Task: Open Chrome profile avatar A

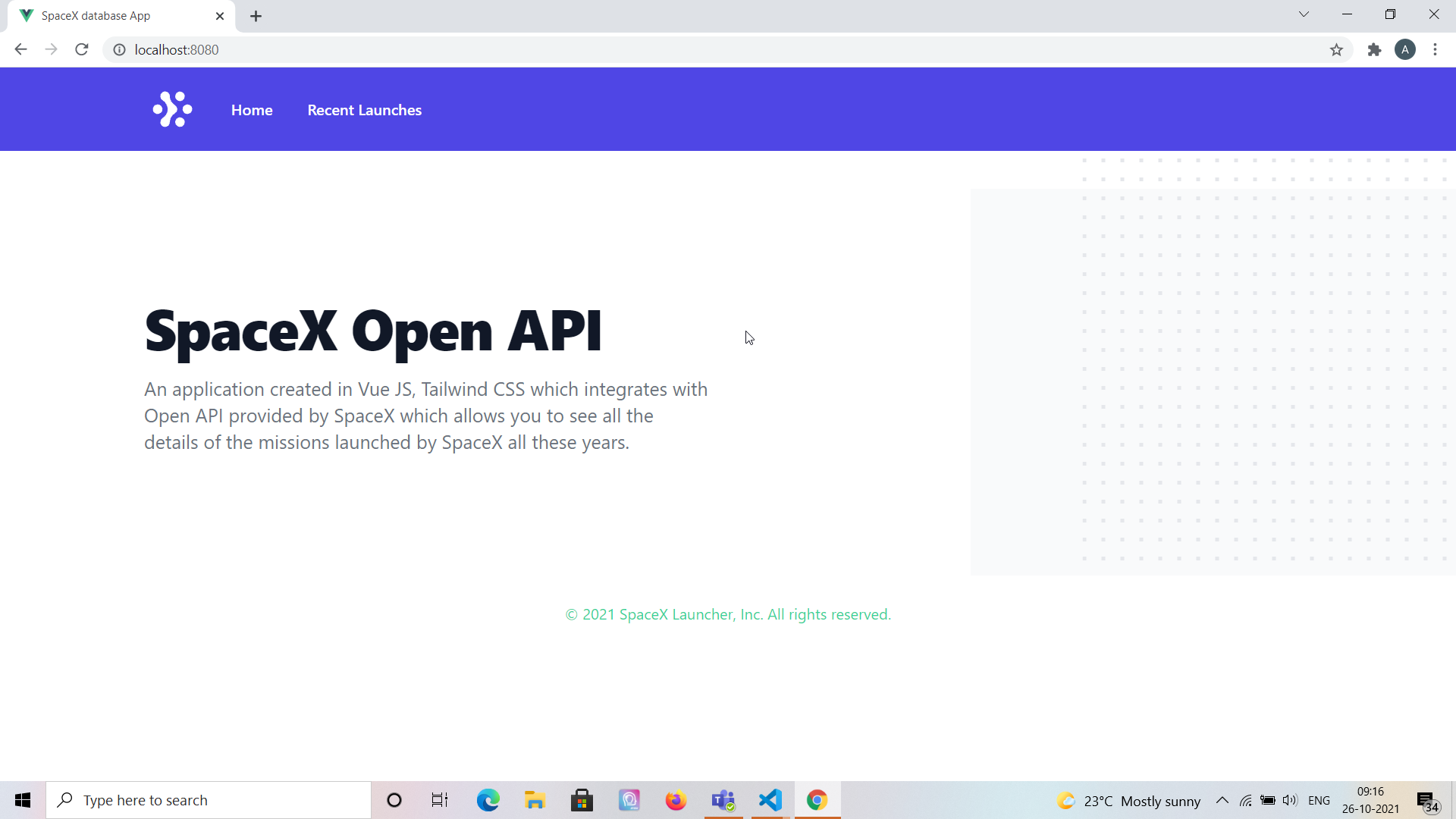Action: click(x=1404, y=50)
